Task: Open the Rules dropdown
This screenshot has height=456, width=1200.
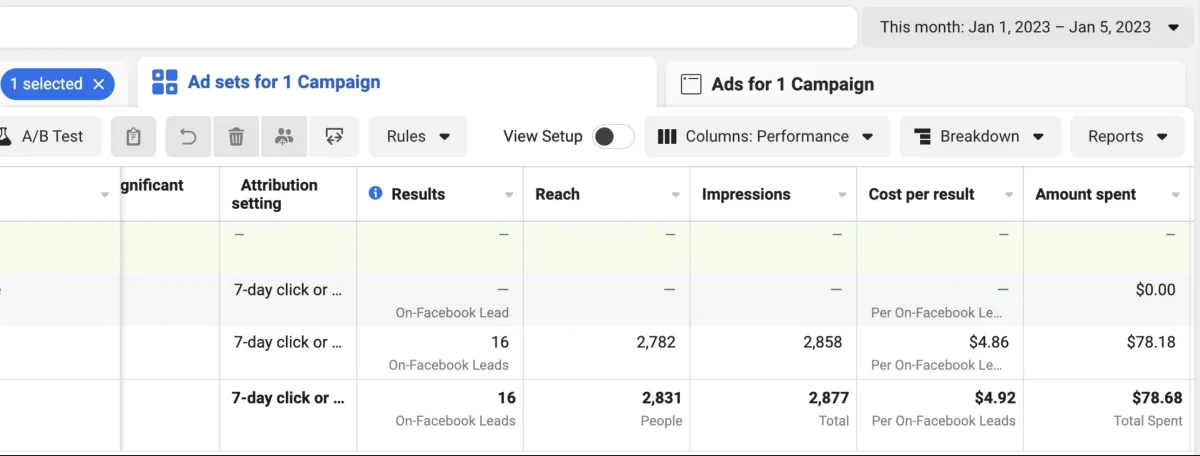Action: coord(418,137)
